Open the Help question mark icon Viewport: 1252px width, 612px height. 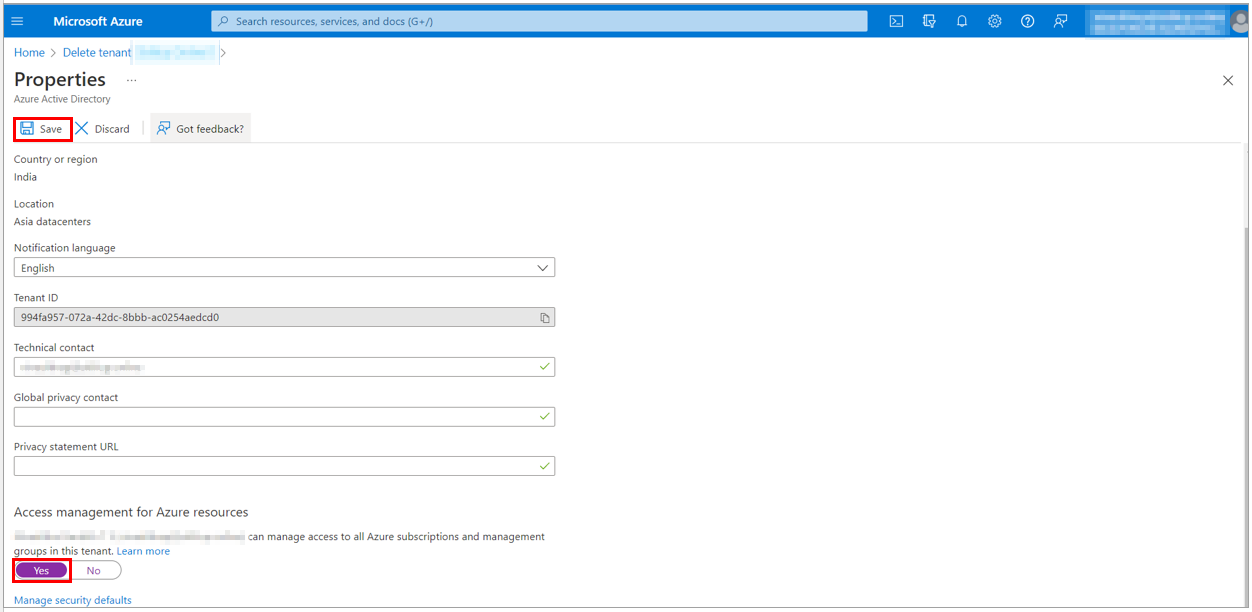(x=1028, y=21)
